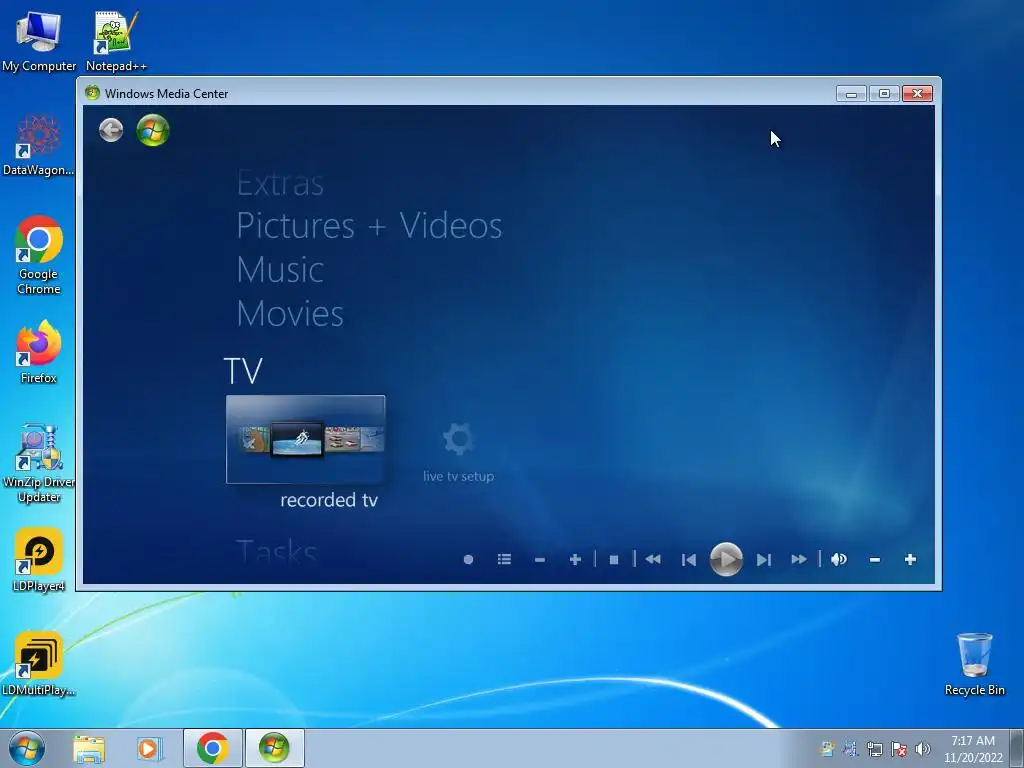Click the stop playback button
The image size is (1024, 768).
point(614,560)
